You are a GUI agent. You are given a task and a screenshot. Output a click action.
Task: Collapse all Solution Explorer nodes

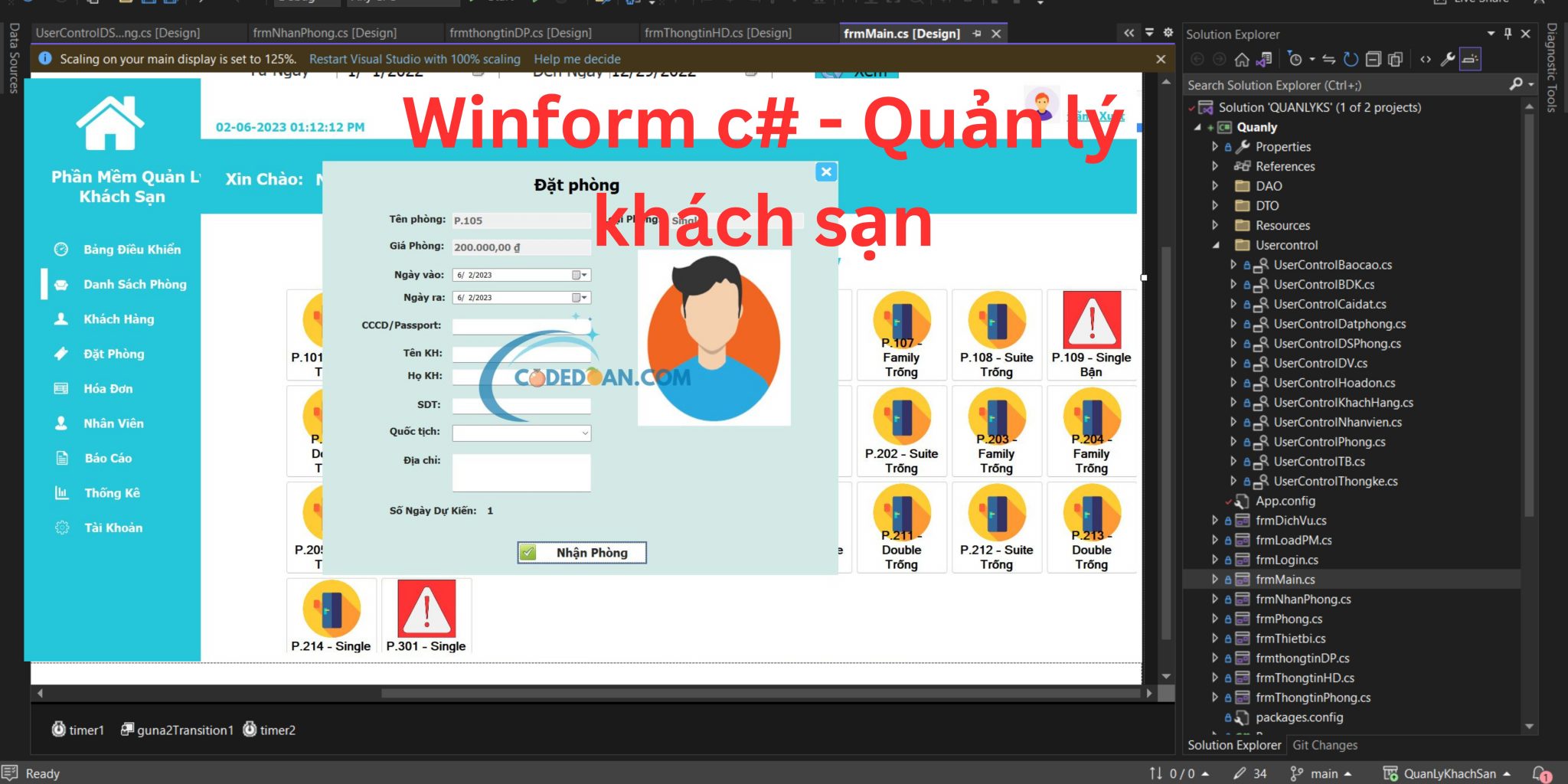(x=1373, y=59)
